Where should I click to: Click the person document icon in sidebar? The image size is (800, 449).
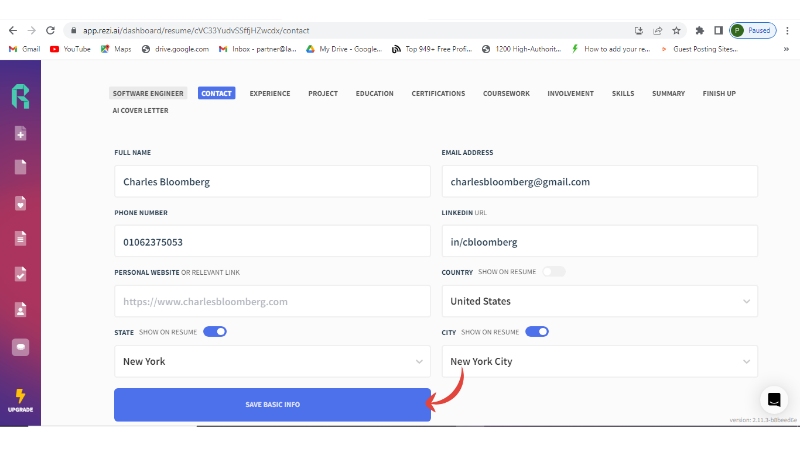coord(20,309)
